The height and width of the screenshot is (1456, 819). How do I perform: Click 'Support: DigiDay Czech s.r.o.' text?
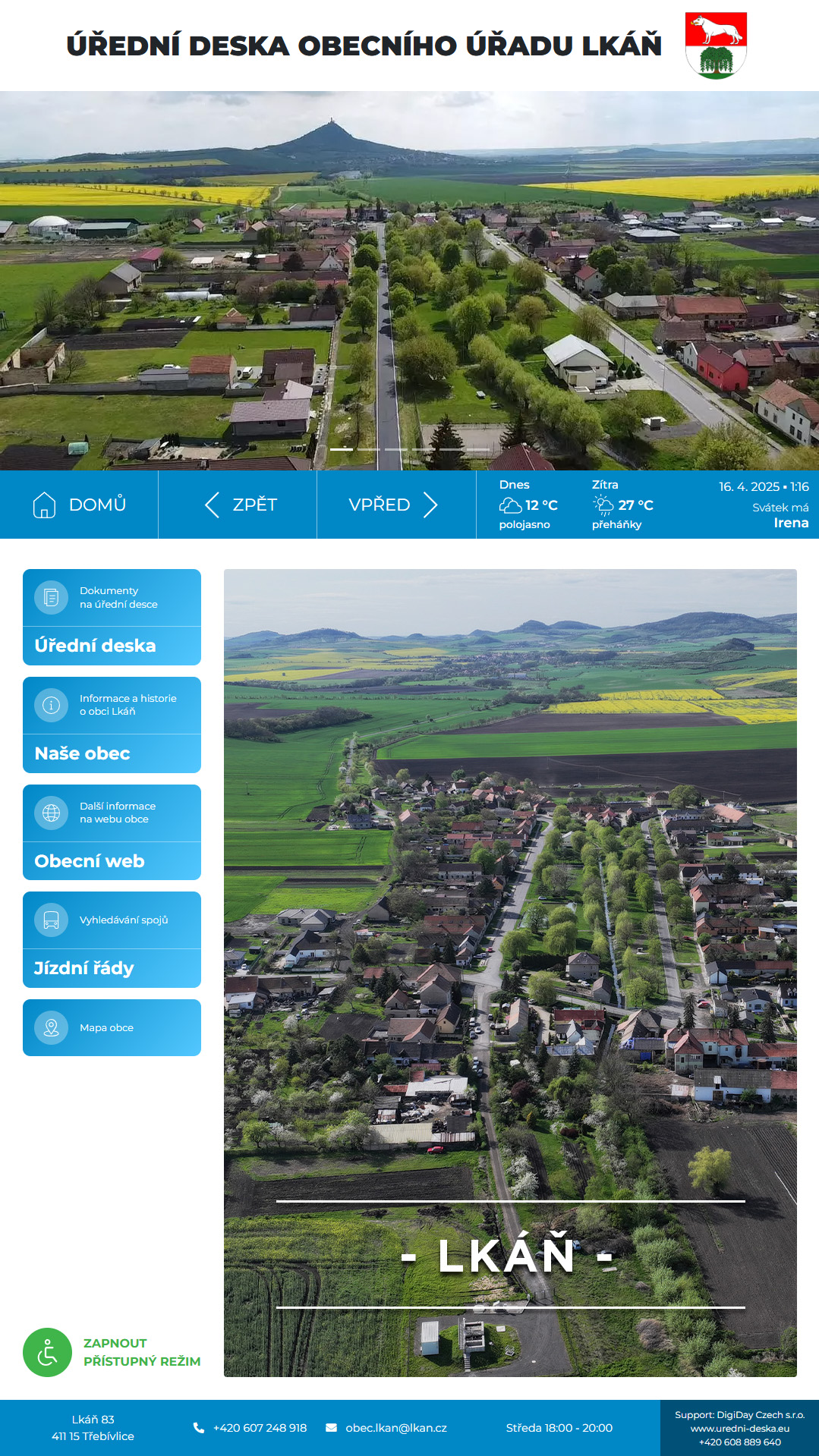tap(740, 1415)
